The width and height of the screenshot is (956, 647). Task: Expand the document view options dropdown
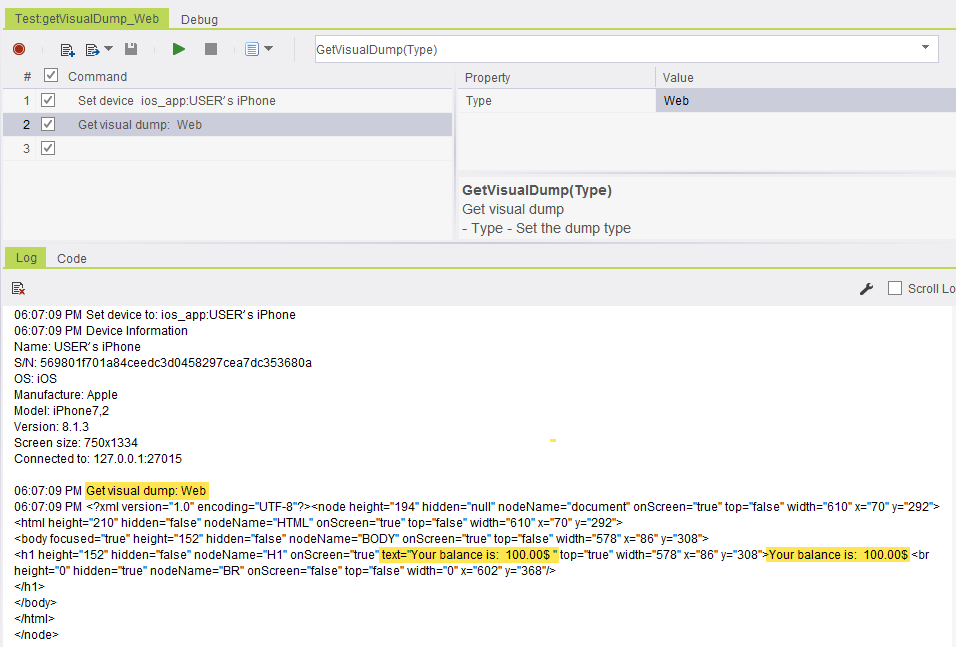point(267,49)
